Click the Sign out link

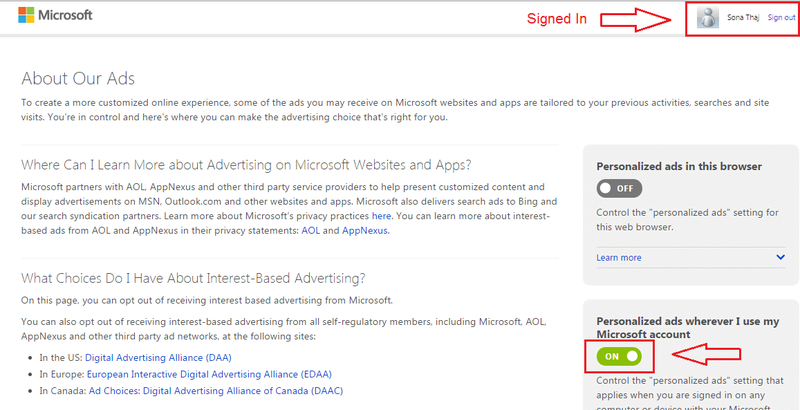click(781, 18)
